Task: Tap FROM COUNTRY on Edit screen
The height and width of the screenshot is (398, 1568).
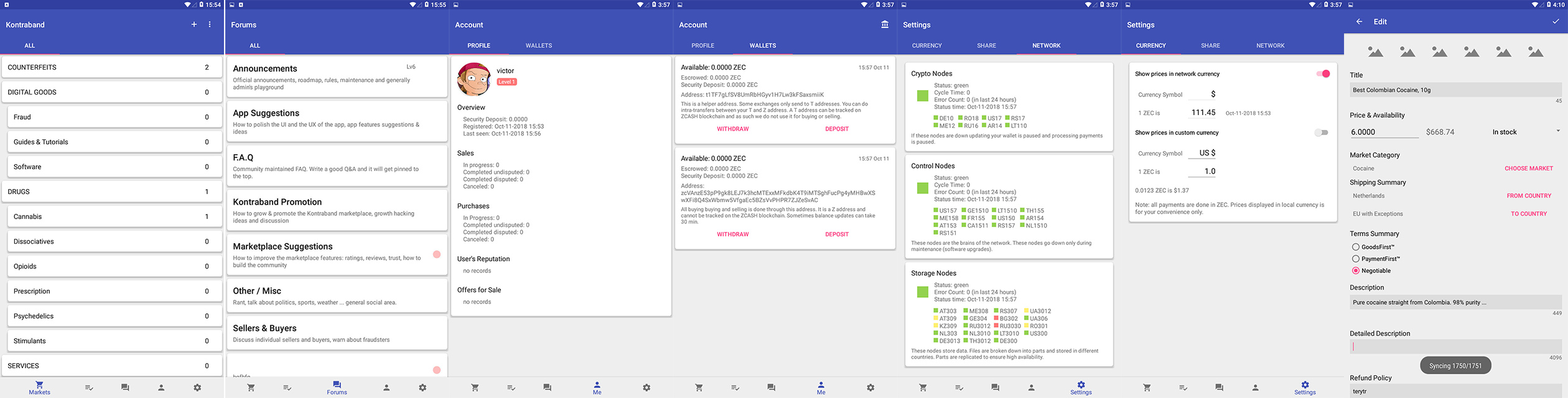Action: pyautogui.click(x=1529, y=196)
